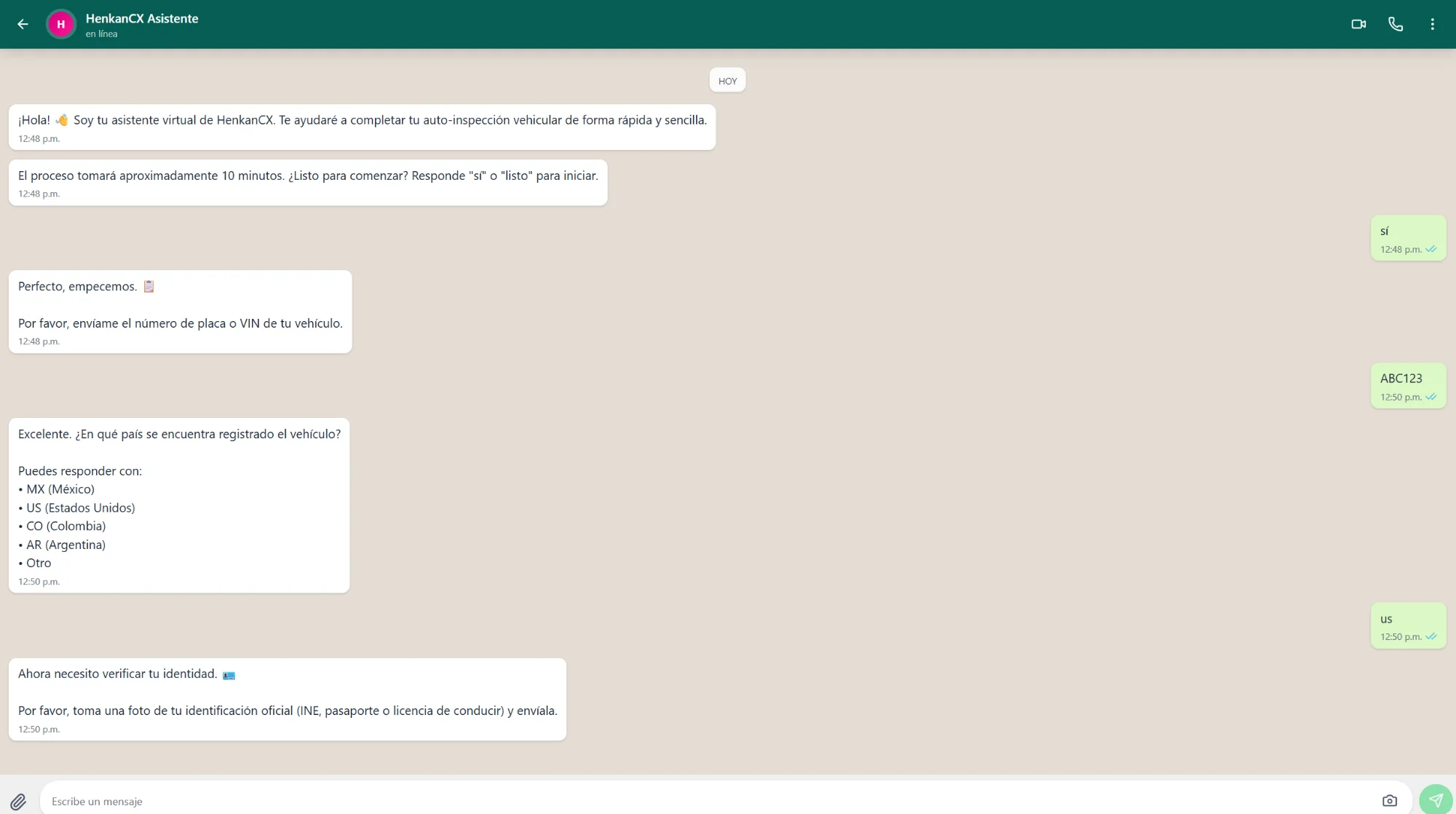The height and width of the screenshot is (814, 1456).
Task: Go back using the arrow icon
Action: (x=23, y=24)
